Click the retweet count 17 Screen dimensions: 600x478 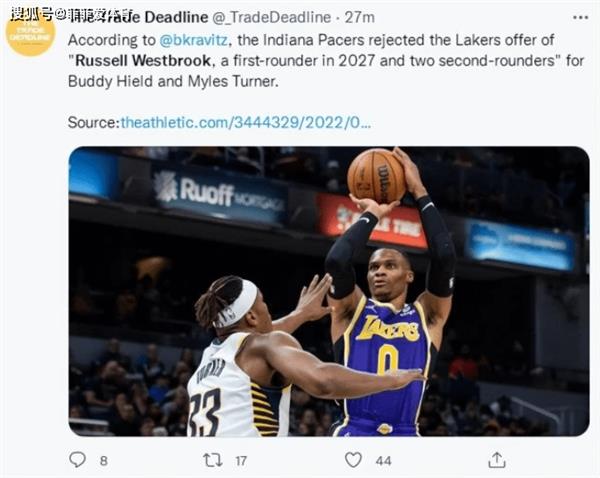[x=241, y=461]
